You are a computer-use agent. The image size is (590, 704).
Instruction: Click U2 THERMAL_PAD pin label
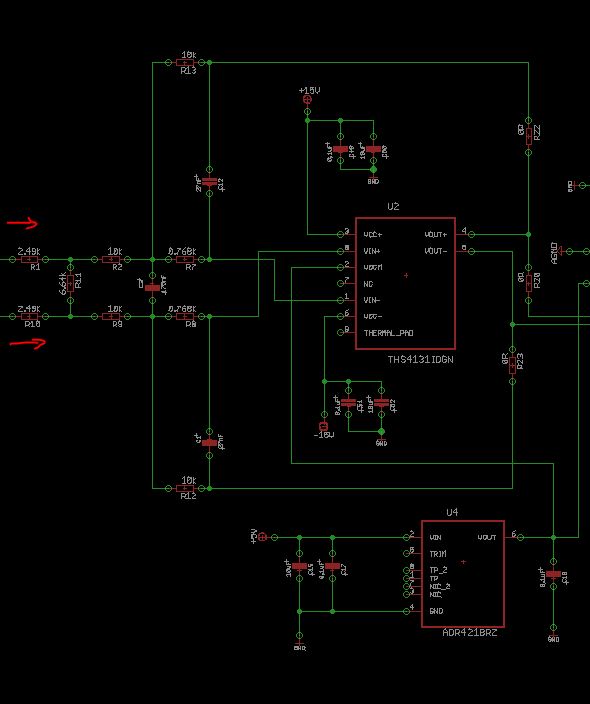click(388, 333)
